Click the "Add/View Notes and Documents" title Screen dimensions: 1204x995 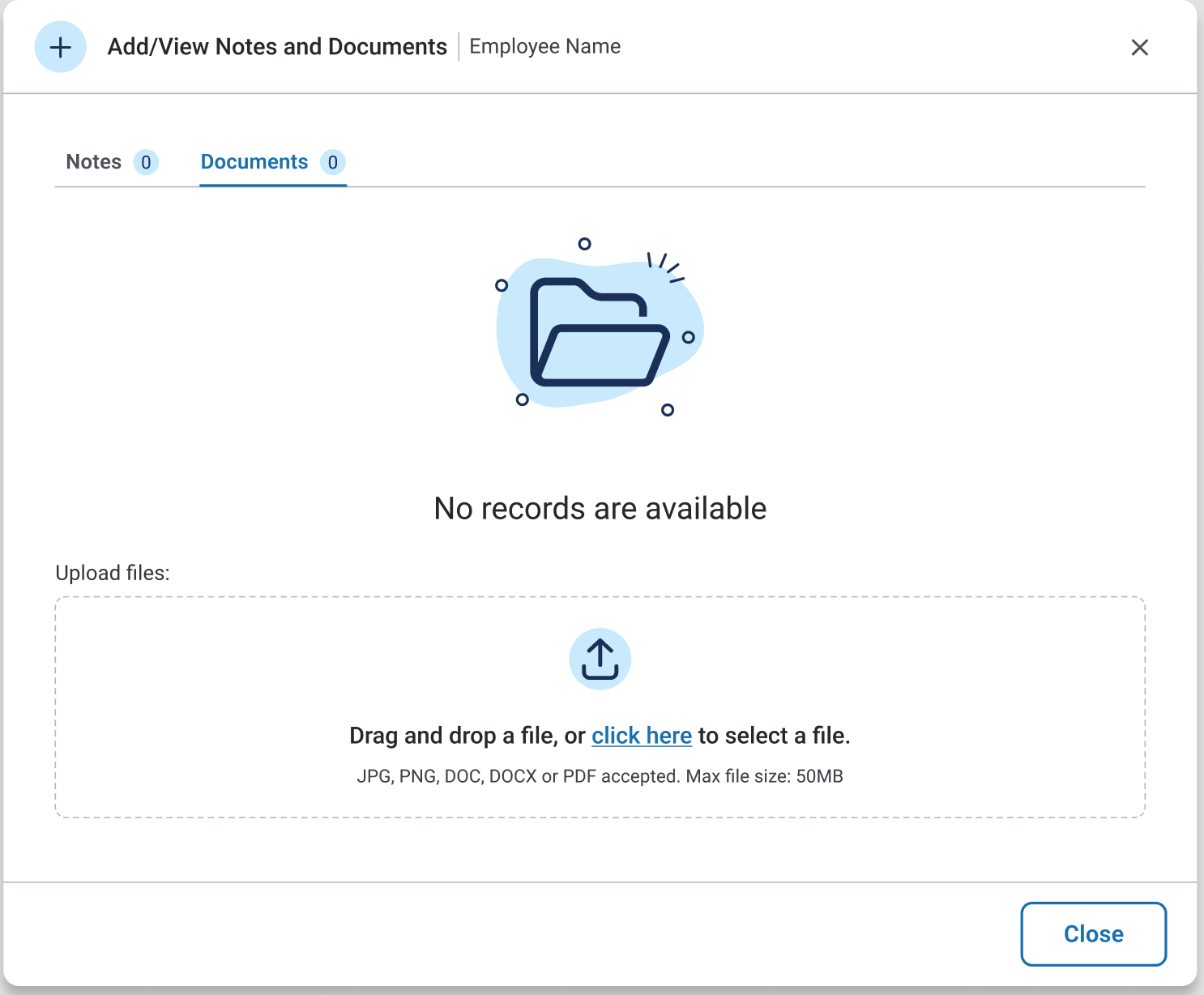[x=277, y=47]
